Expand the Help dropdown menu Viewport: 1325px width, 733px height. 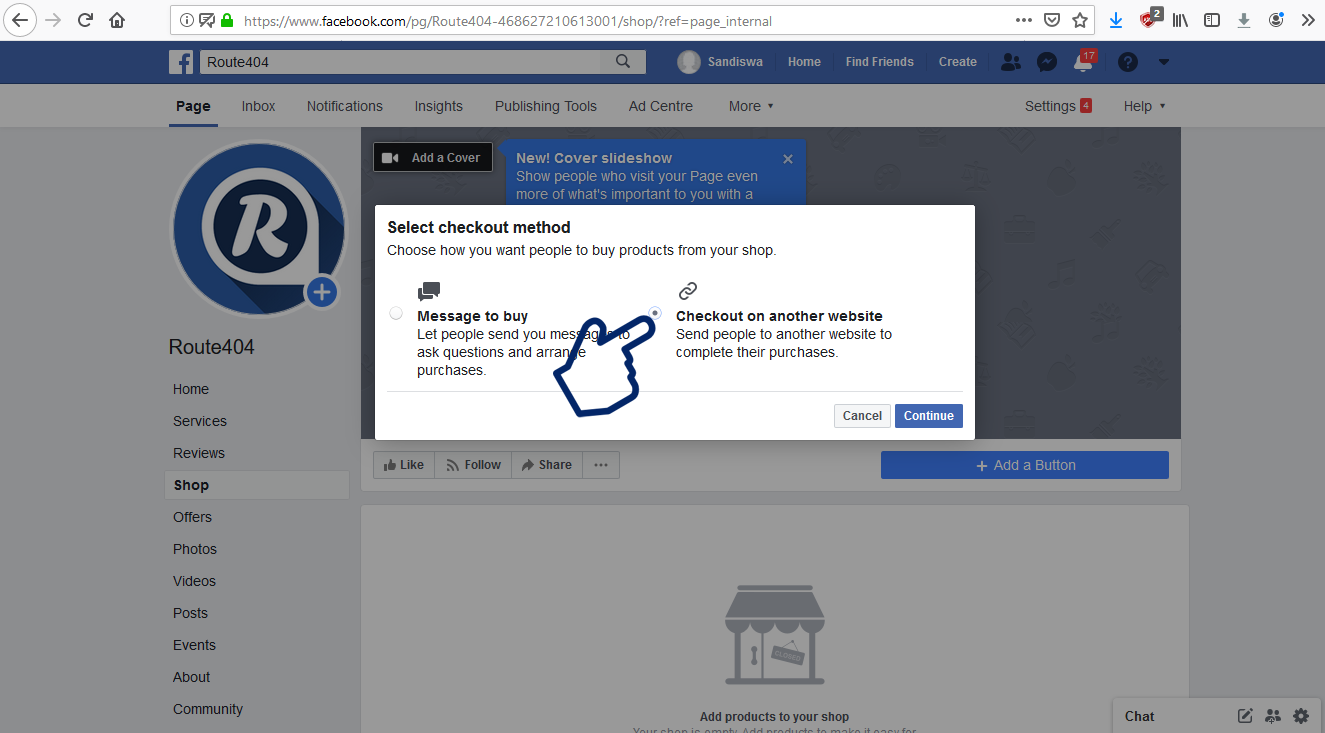click(x=1144, y=106)
